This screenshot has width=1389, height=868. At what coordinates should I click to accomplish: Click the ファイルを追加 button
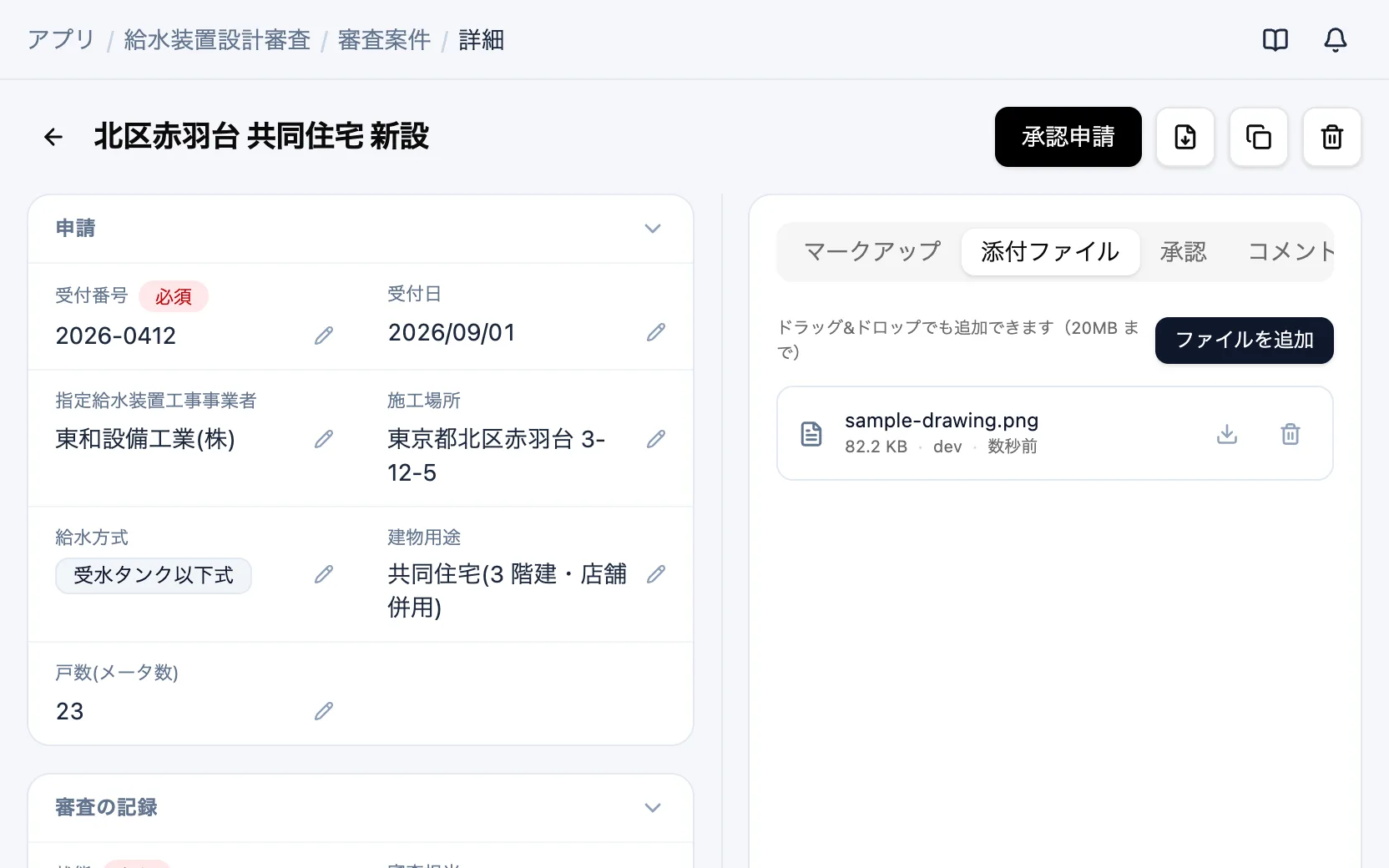(x=1245, y=341)
